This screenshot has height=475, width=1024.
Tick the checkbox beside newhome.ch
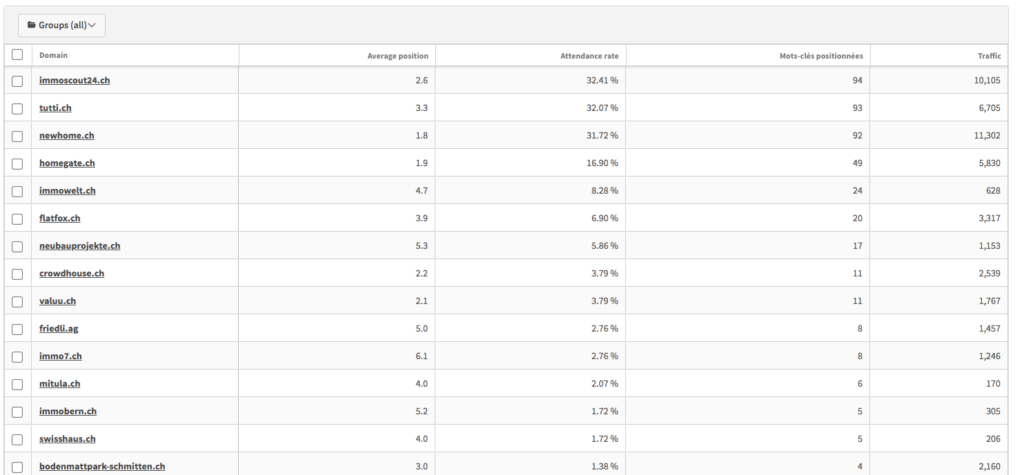18,136
